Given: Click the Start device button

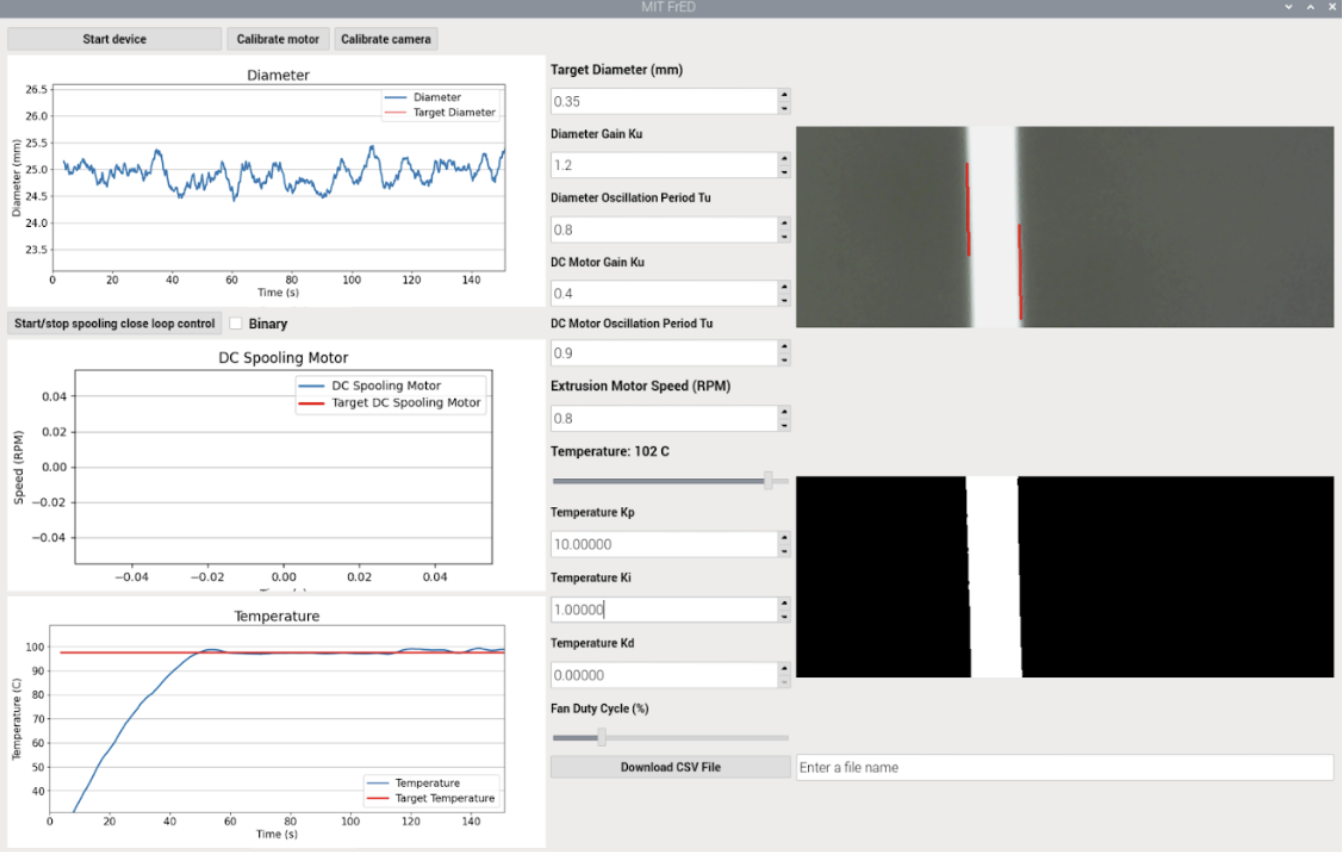Looking at the screenshot, I should pos(113,39).
